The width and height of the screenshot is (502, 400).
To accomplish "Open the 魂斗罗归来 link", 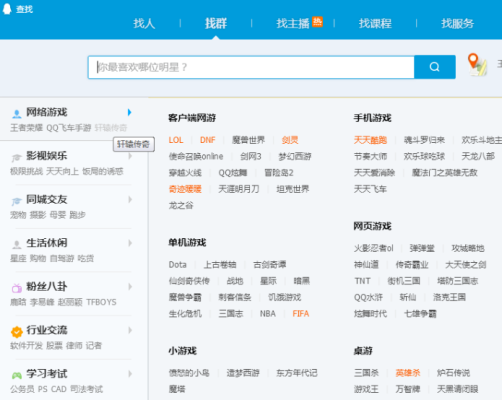I will [424, 140].
